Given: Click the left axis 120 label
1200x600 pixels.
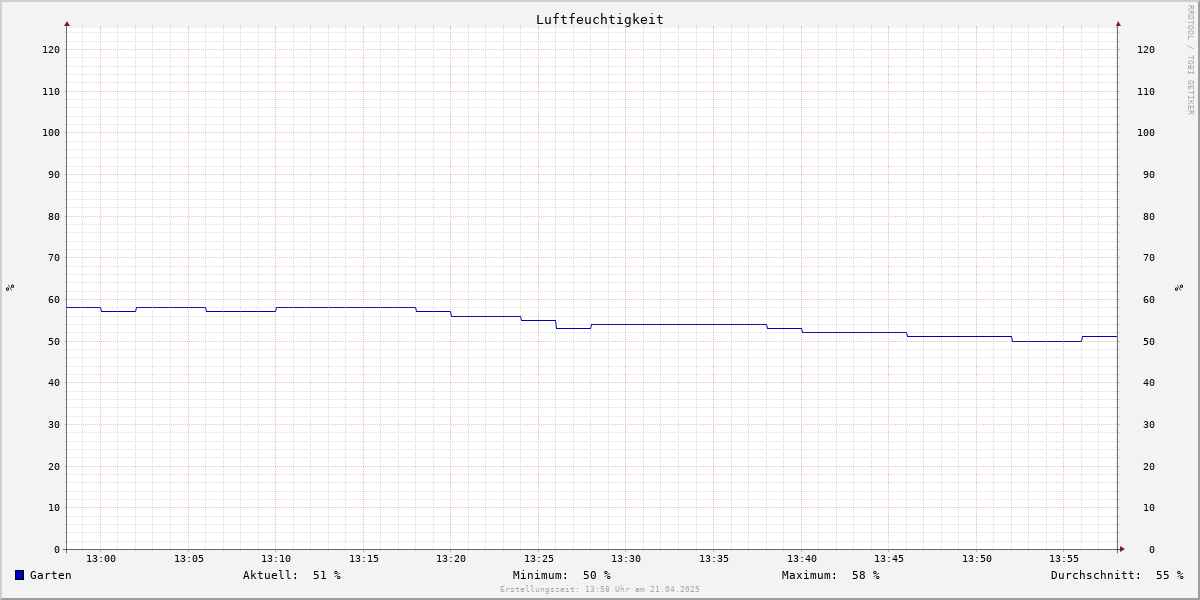Looking at the screenshot, I should pyautogui.click(x=51, y=49).
